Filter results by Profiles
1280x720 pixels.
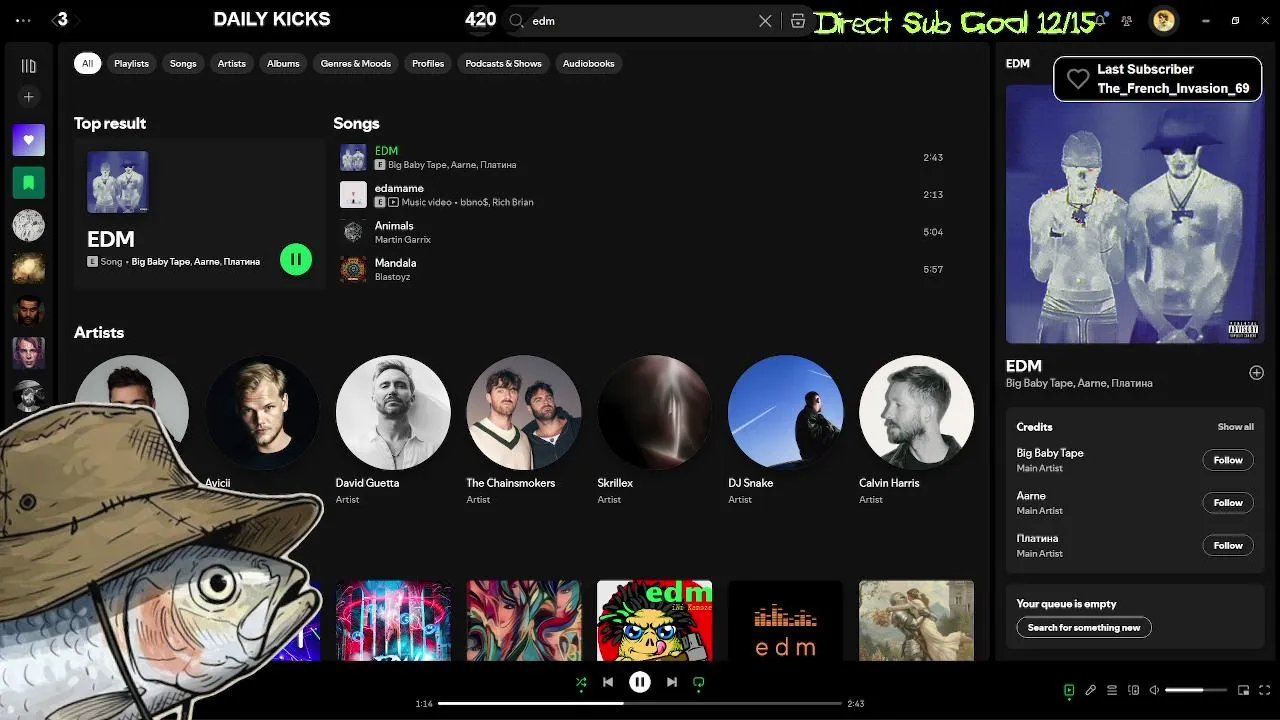coord(428,63)
